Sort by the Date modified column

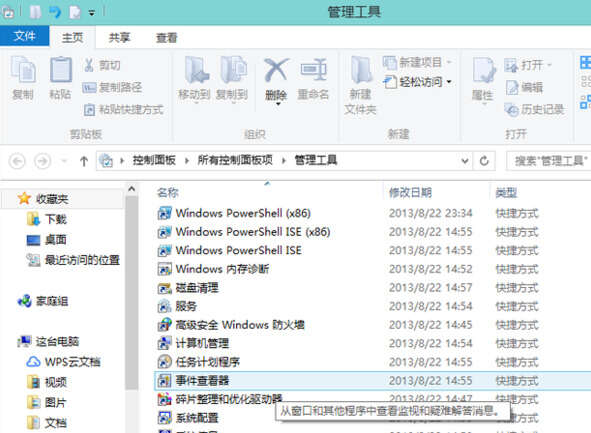tap(410, 193)
